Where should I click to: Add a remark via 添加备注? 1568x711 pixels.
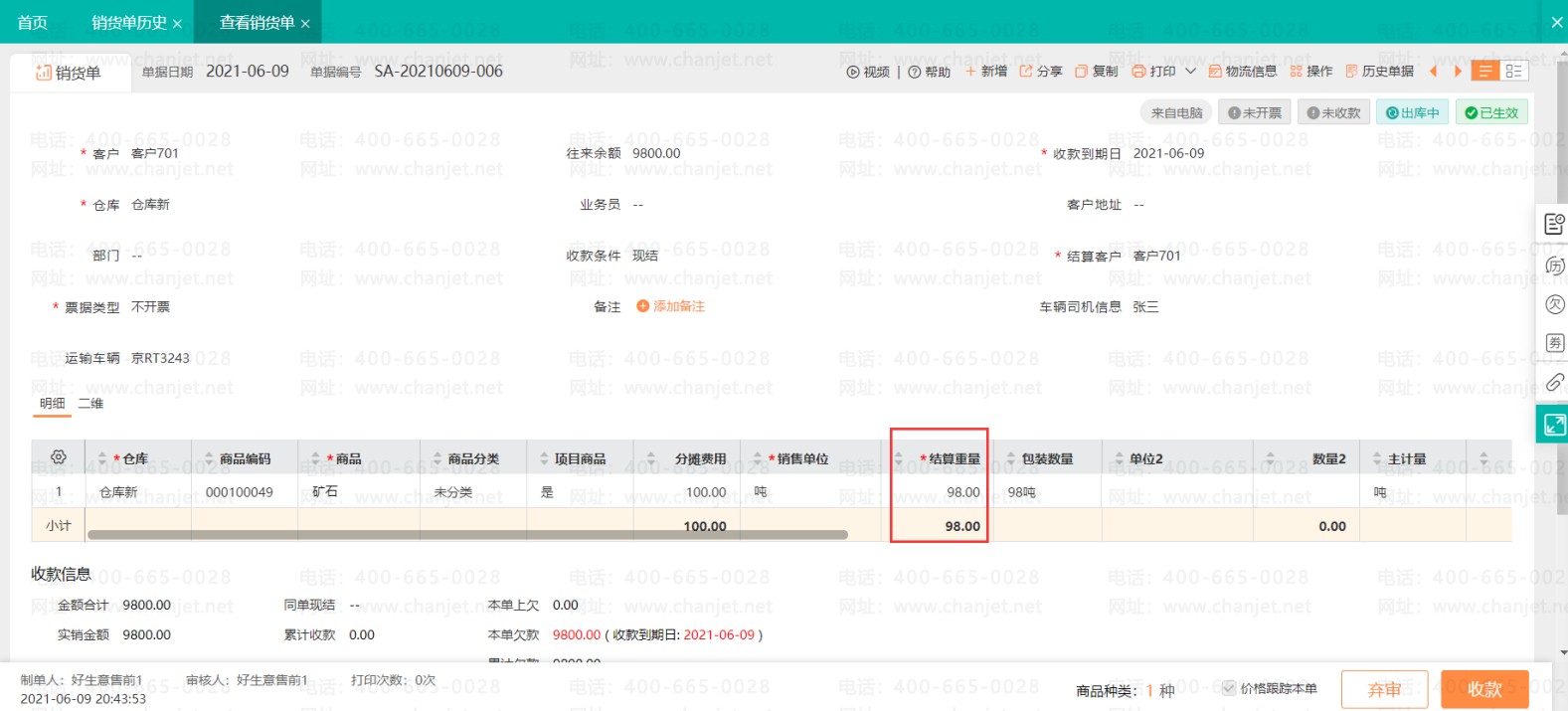click(671, 306)
